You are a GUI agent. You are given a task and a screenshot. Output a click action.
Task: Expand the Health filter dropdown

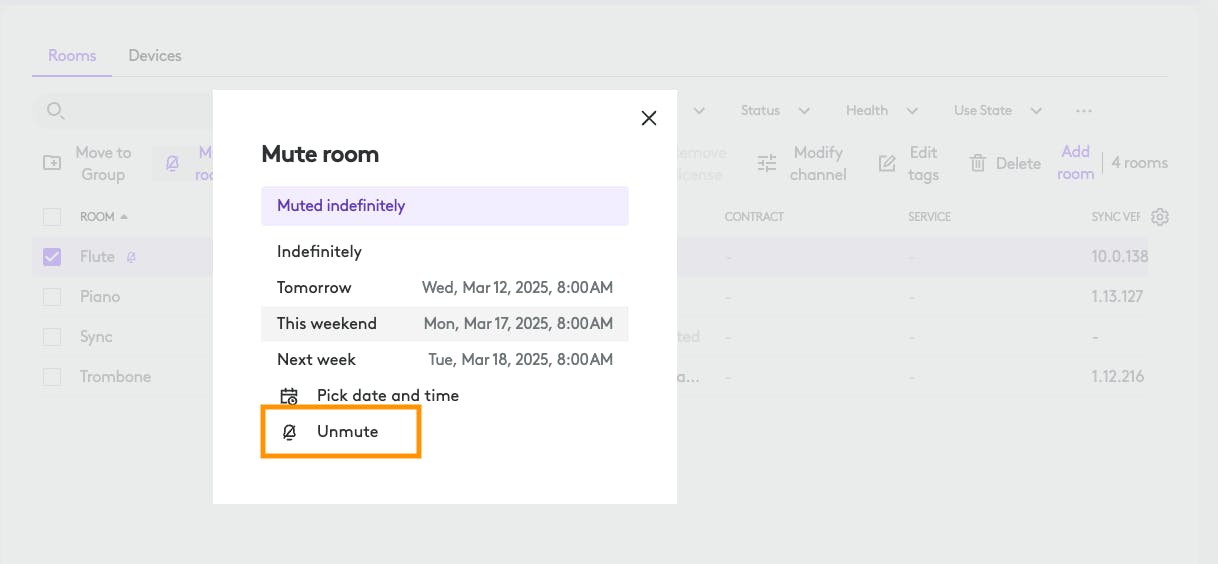[x=881, y=111]
